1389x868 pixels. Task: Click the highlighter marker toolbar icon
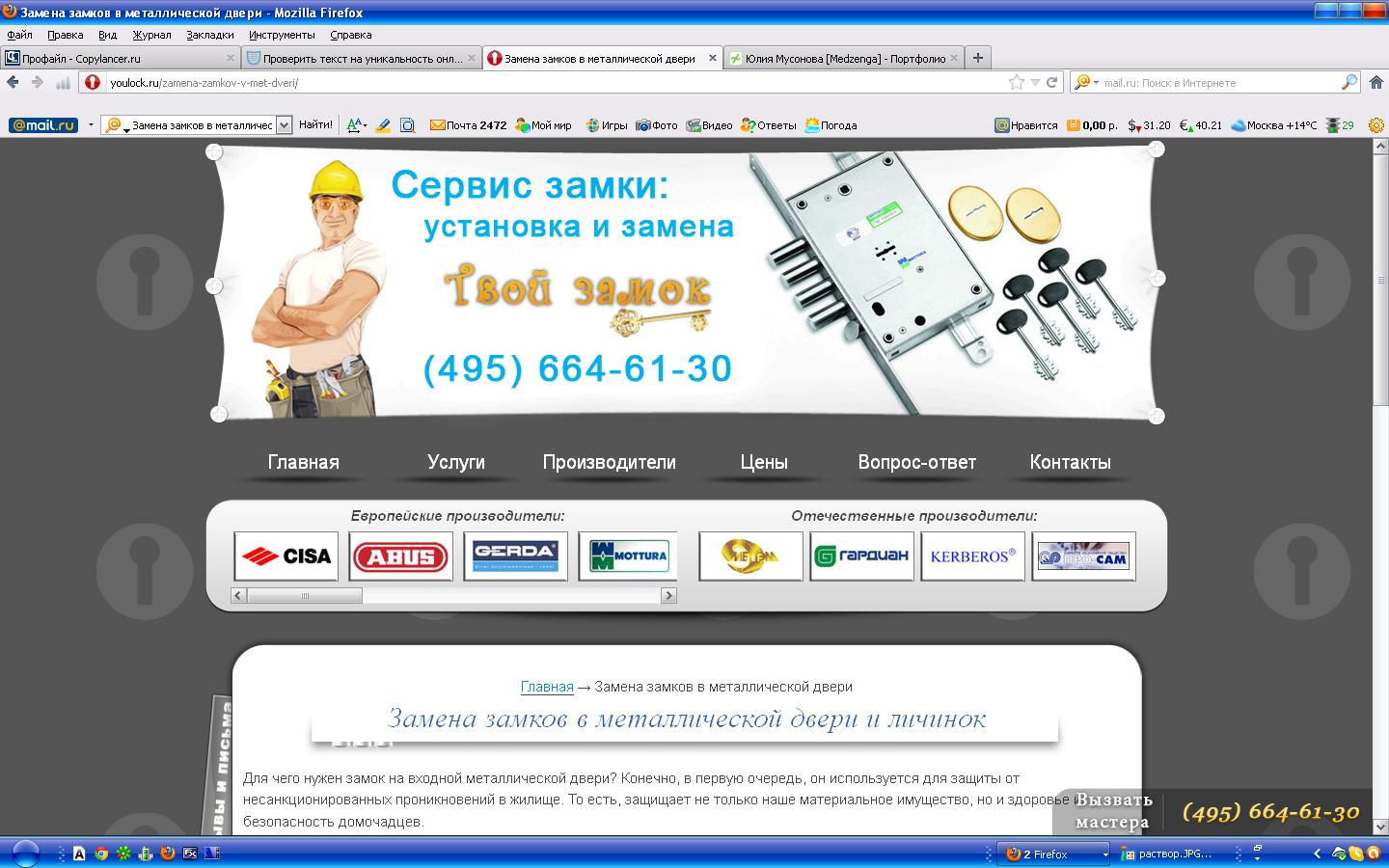pos(383,125)
